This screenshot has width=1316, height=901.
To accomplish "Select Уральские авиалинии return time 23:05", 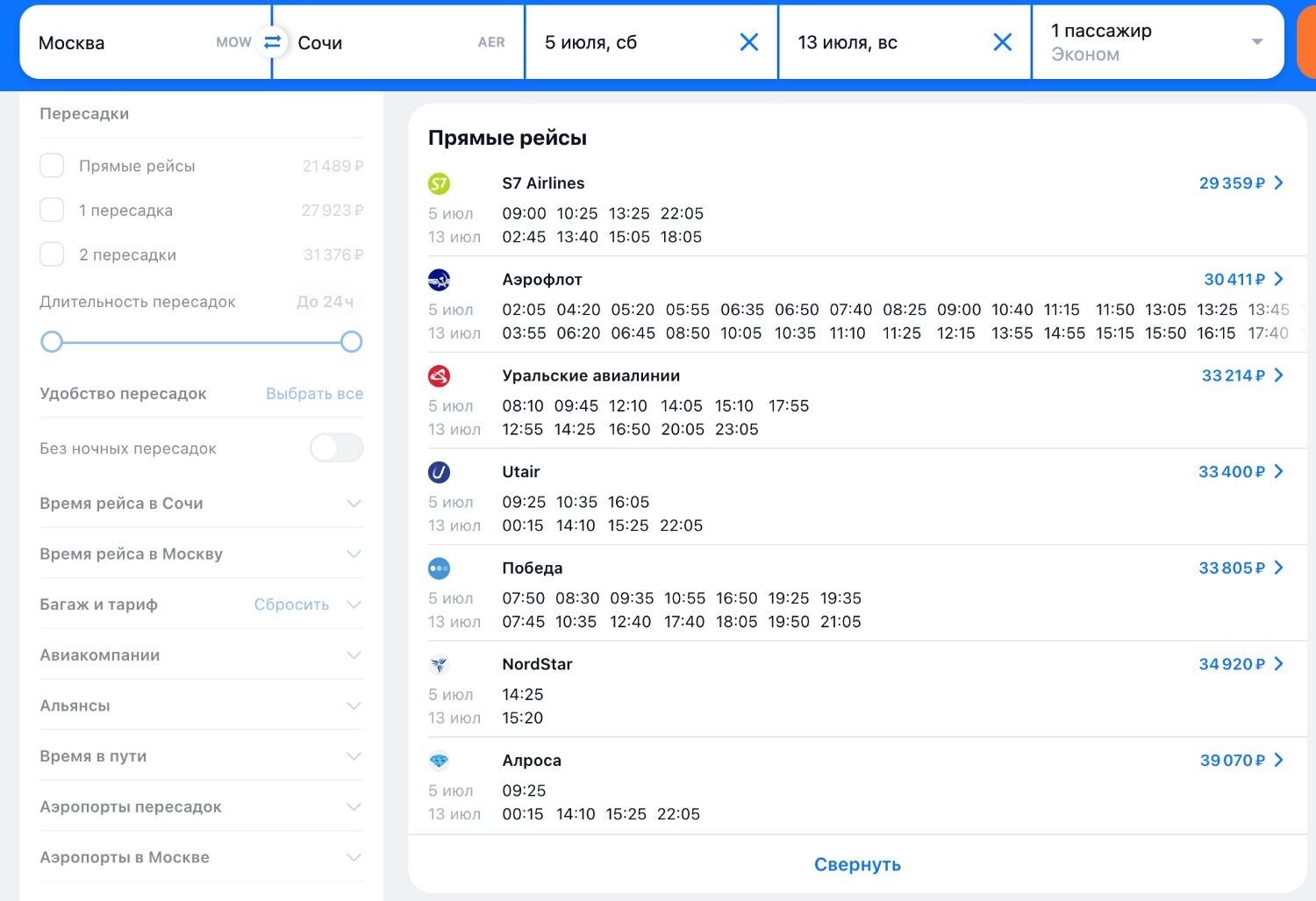I will point(736,430).
